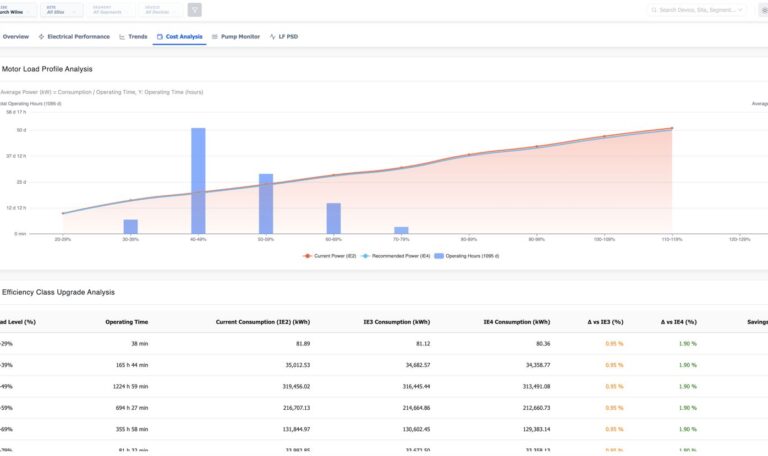Click Efficiency Class Upgrade Analysis heading
The image size is (768, 456).
point(58,292)
